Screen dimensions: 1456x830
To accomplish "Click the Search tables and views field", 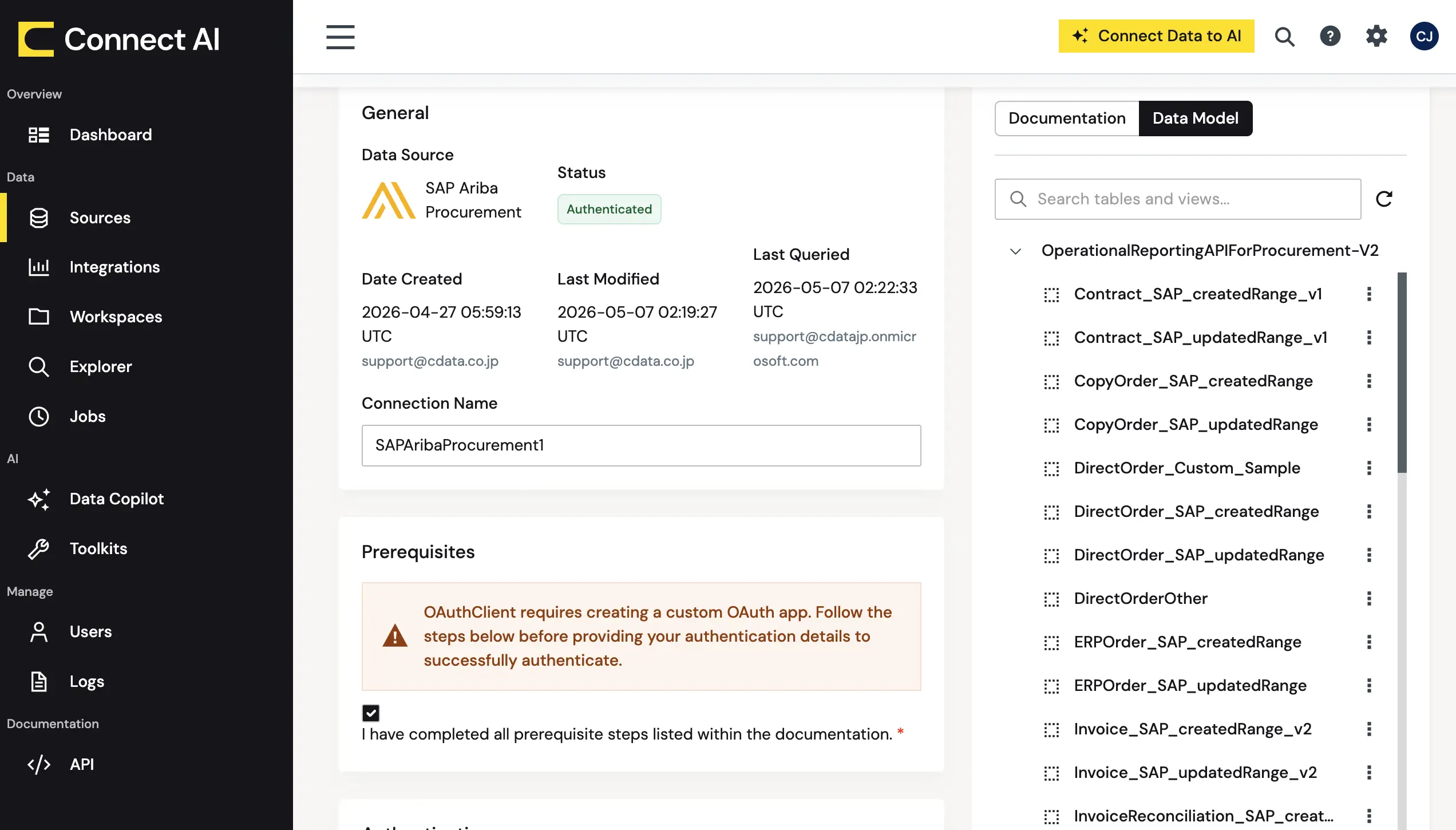I will [x=1178, y=199].
